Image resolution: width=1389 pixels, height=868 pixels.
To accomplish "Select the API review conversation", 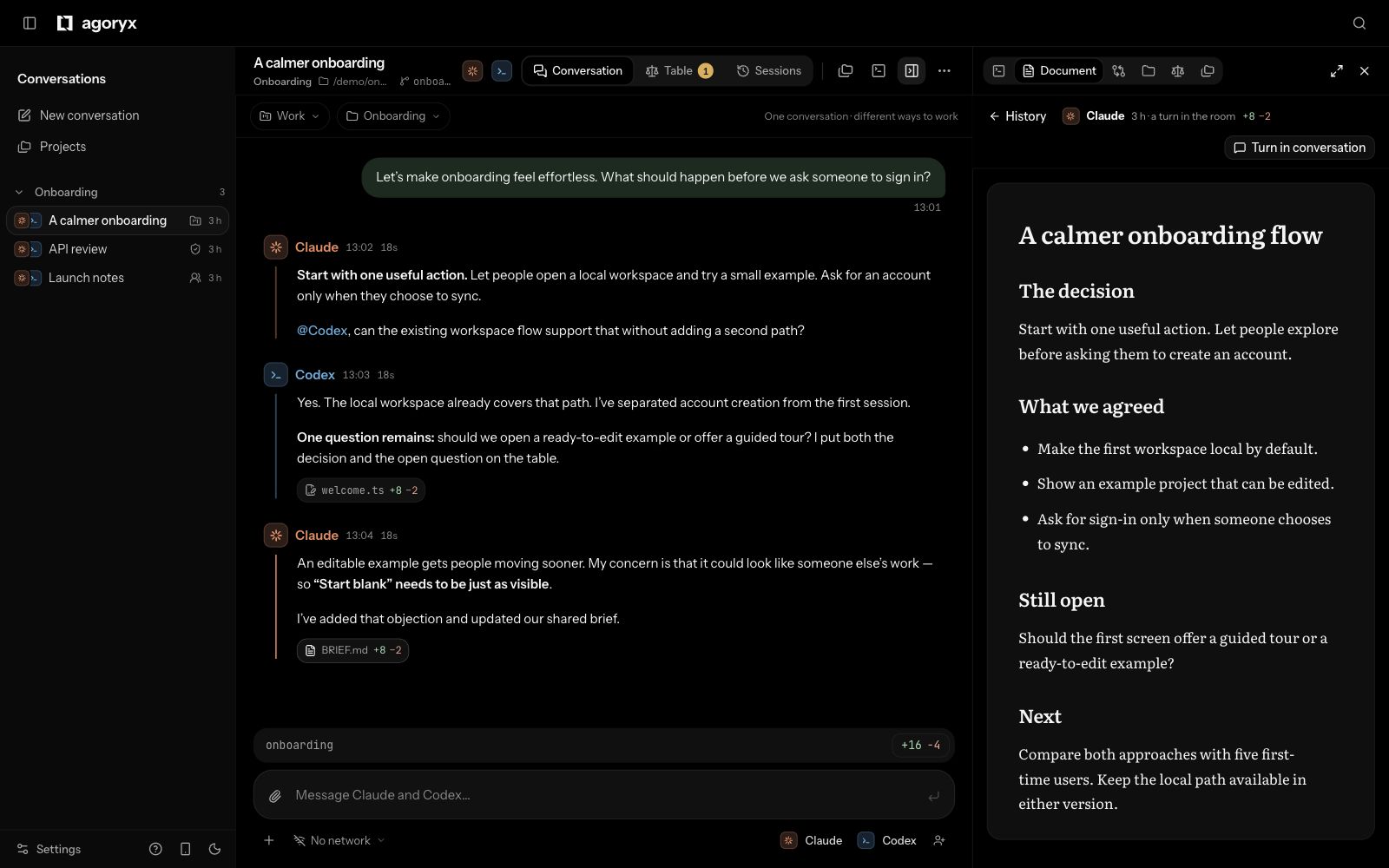I will pyautogui.click(x=118, y=249).
